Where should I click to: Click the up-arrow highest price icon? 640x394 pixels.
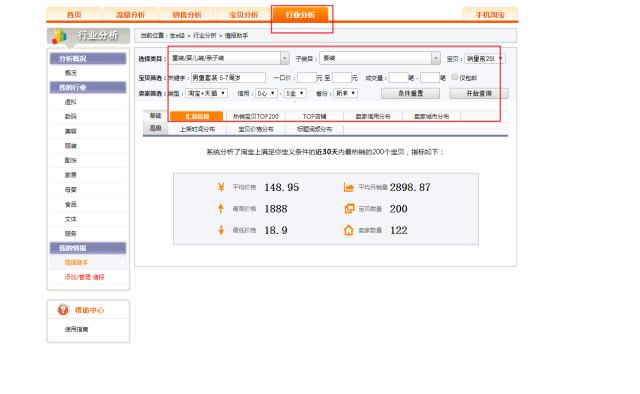[221, 209]
